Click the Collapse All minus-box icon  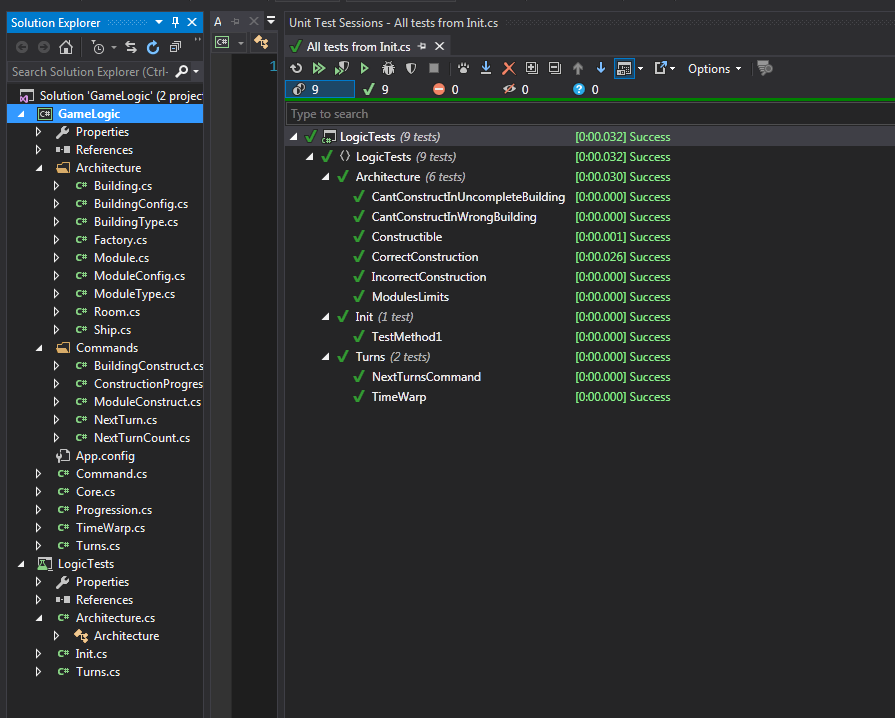pos(554,68)
